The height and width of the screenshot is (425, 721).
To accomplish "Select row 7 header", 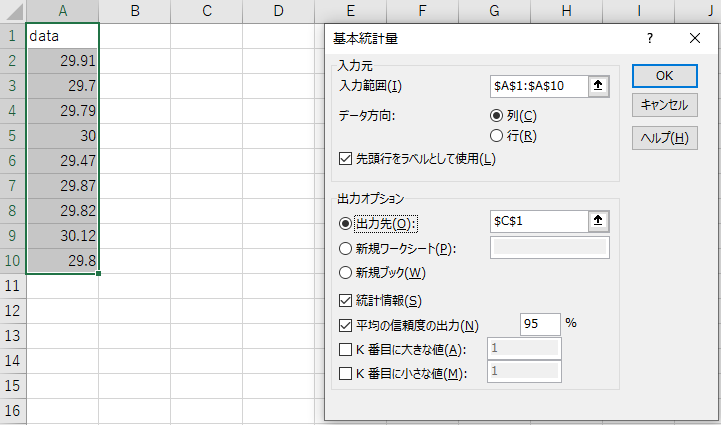I will pyautogui.click(x=12, y=186).
